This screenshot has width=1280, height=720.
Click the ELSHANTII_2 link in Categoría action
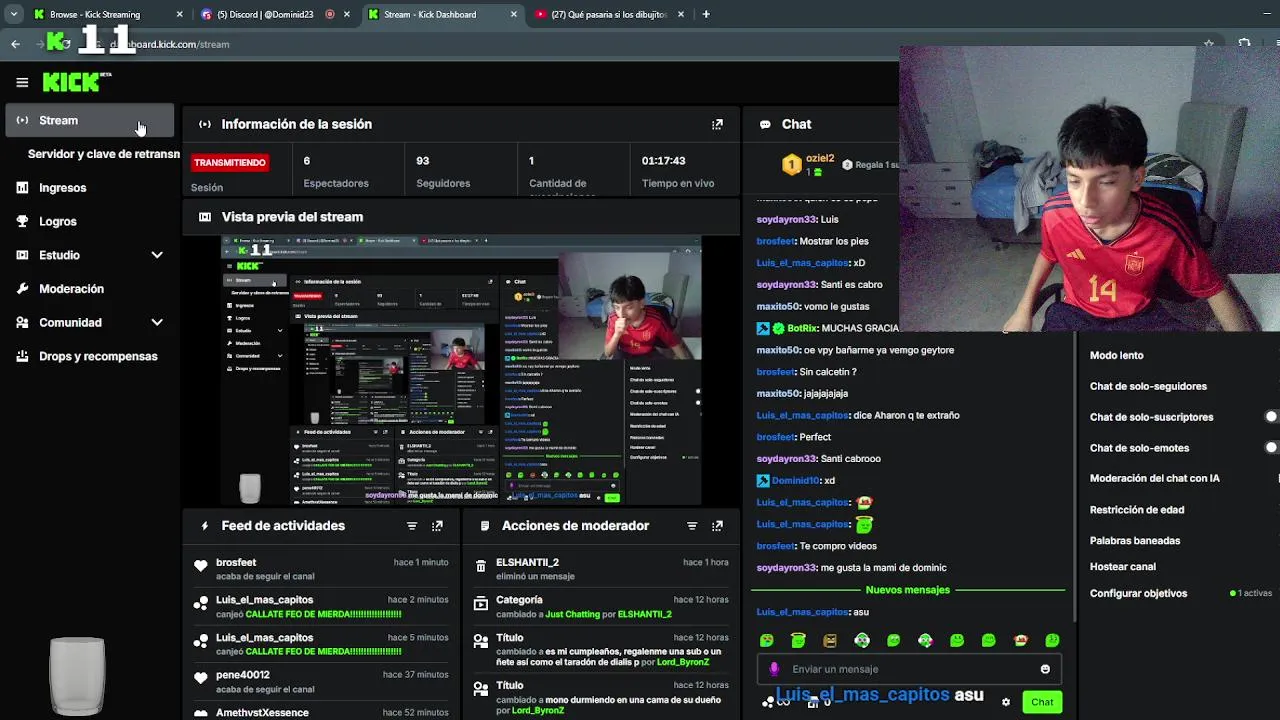645,614
